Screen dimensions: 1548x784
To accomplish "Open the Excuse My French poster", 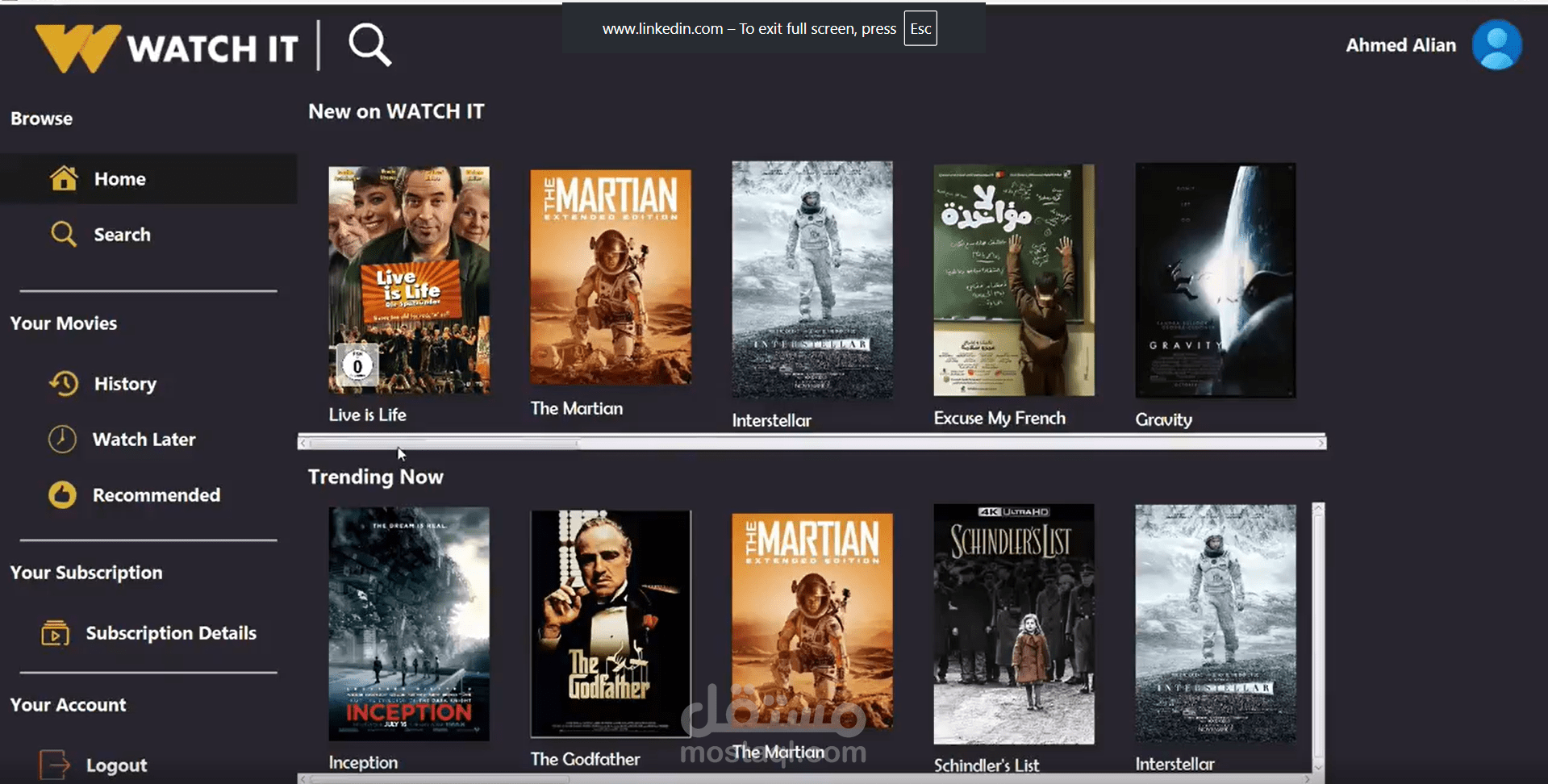I will pos(1014,280).
